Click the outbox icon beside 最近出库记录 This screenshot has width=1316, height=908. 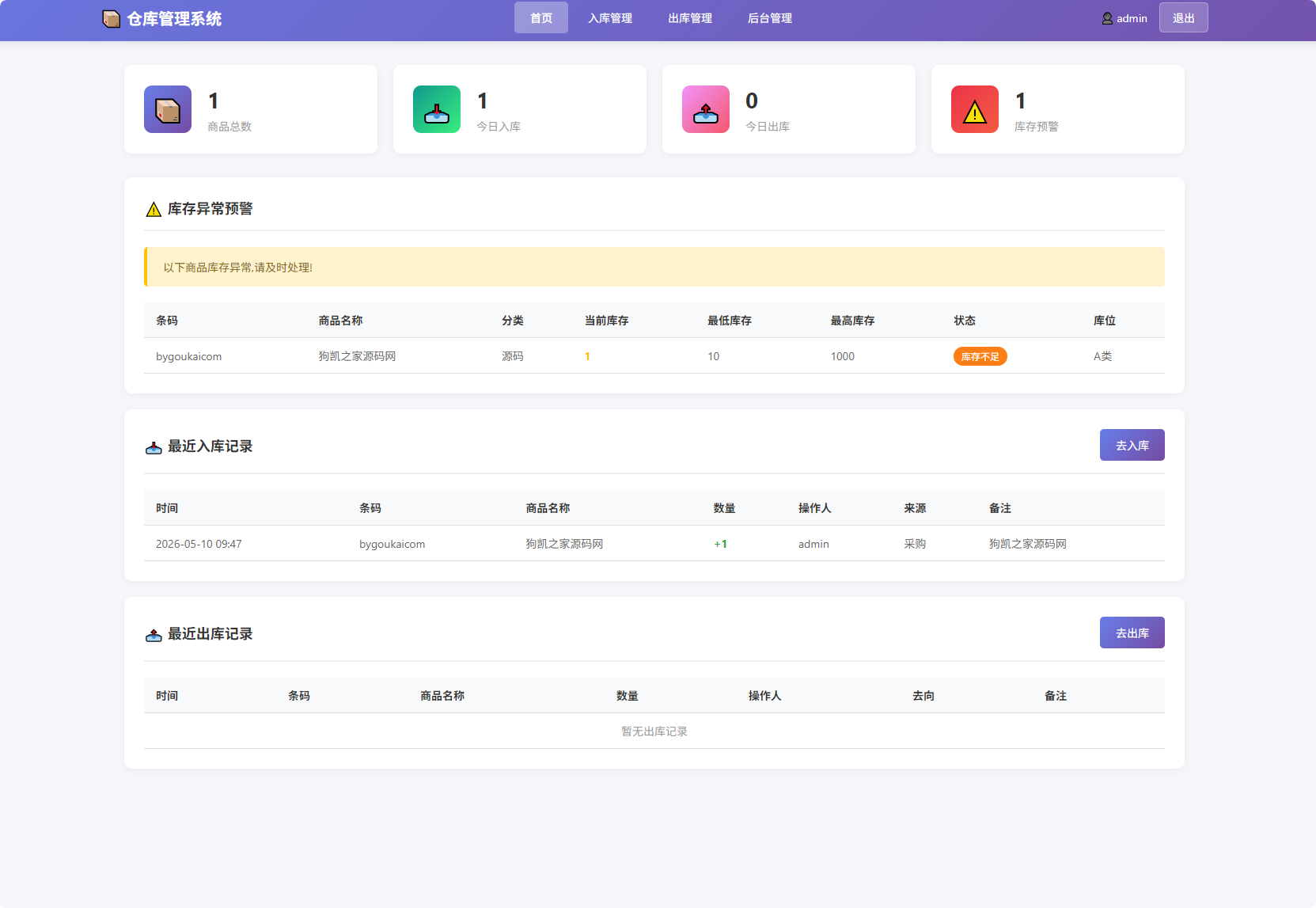click(154, 635)
